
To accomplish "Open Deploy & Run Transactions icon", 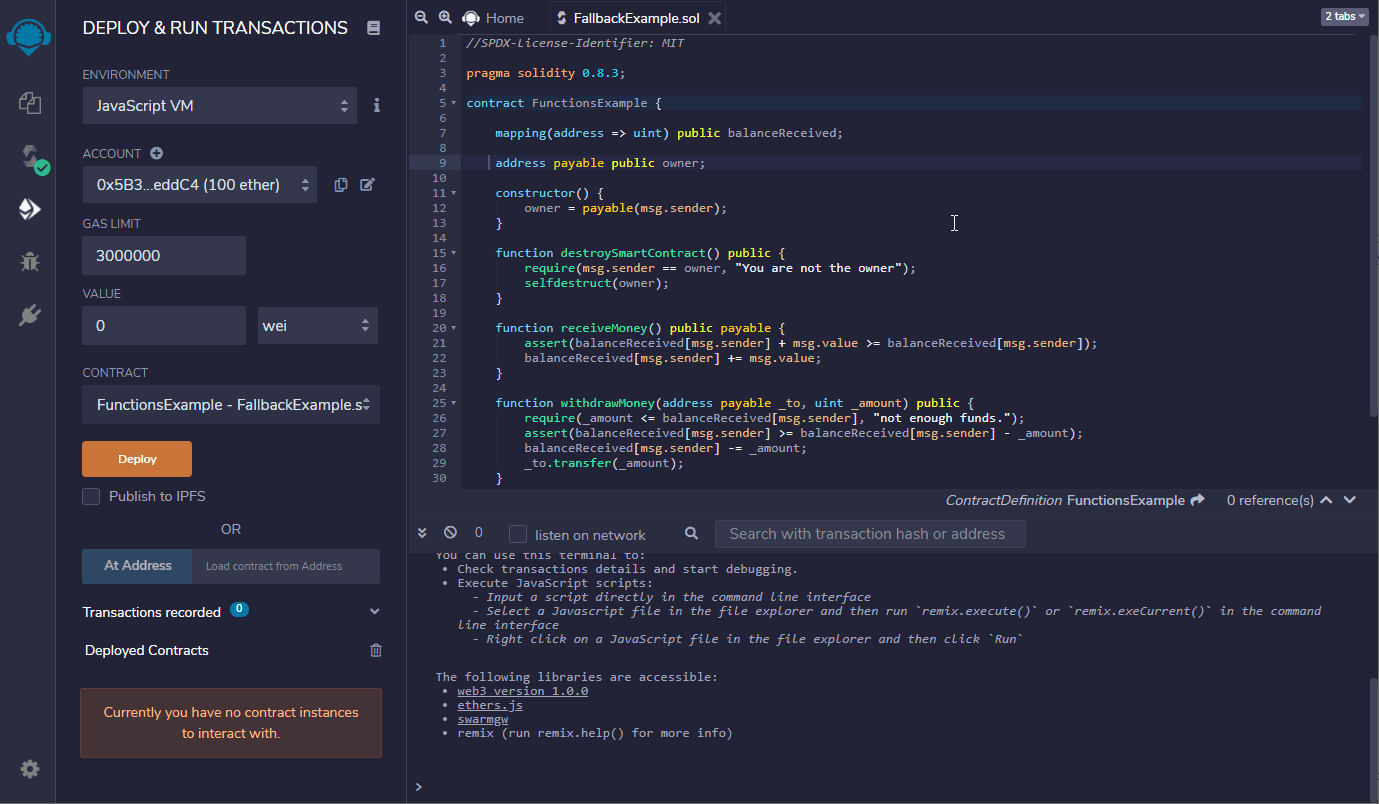I will 29,209.
